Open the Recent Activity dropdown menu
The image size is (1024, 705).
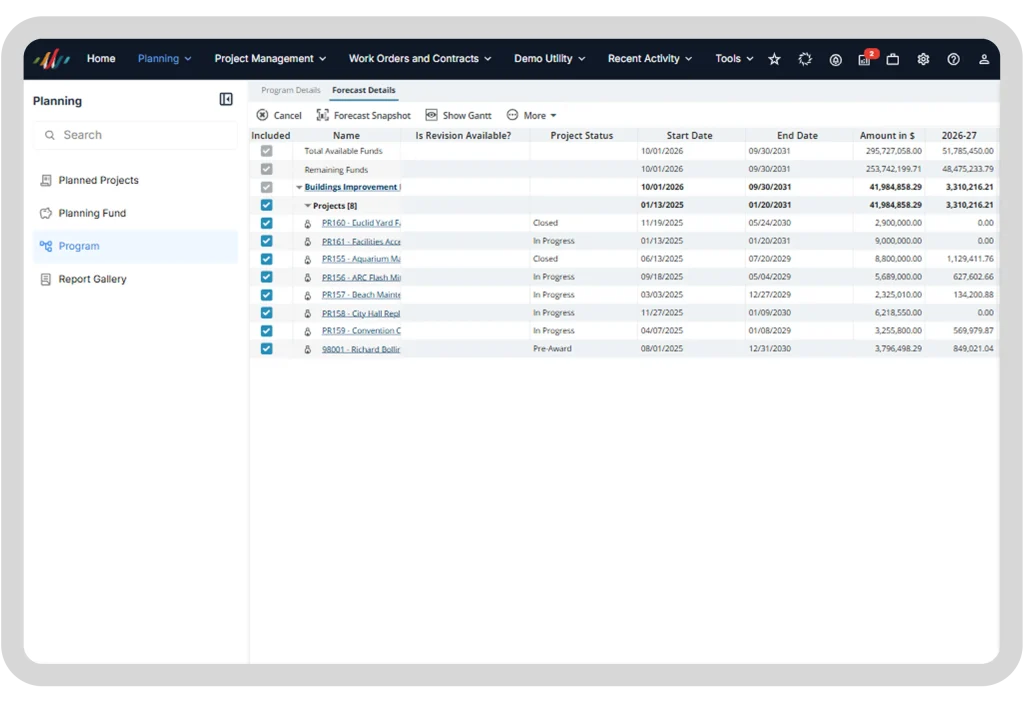click(650, 59)
